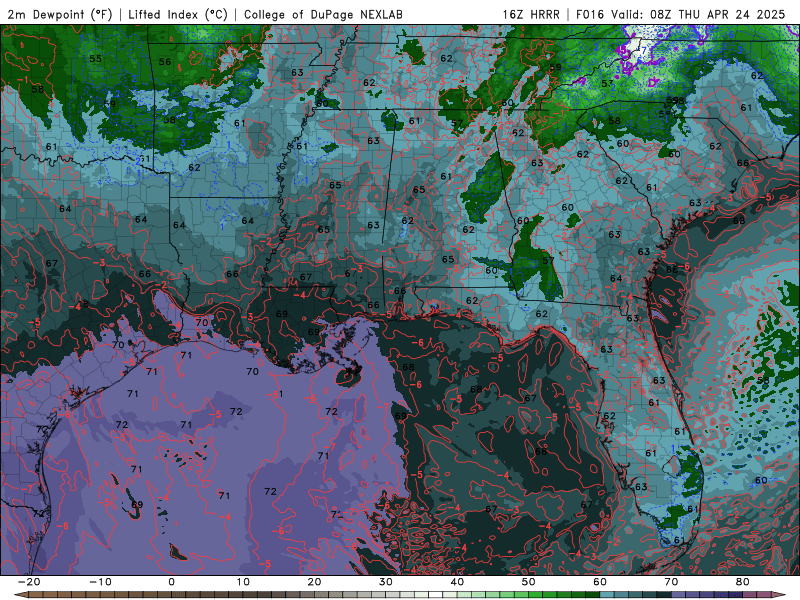This screenshot has width=800, height=600.
Task: Click the 70 tick on the color scale
Action: (x=671, y=582)
